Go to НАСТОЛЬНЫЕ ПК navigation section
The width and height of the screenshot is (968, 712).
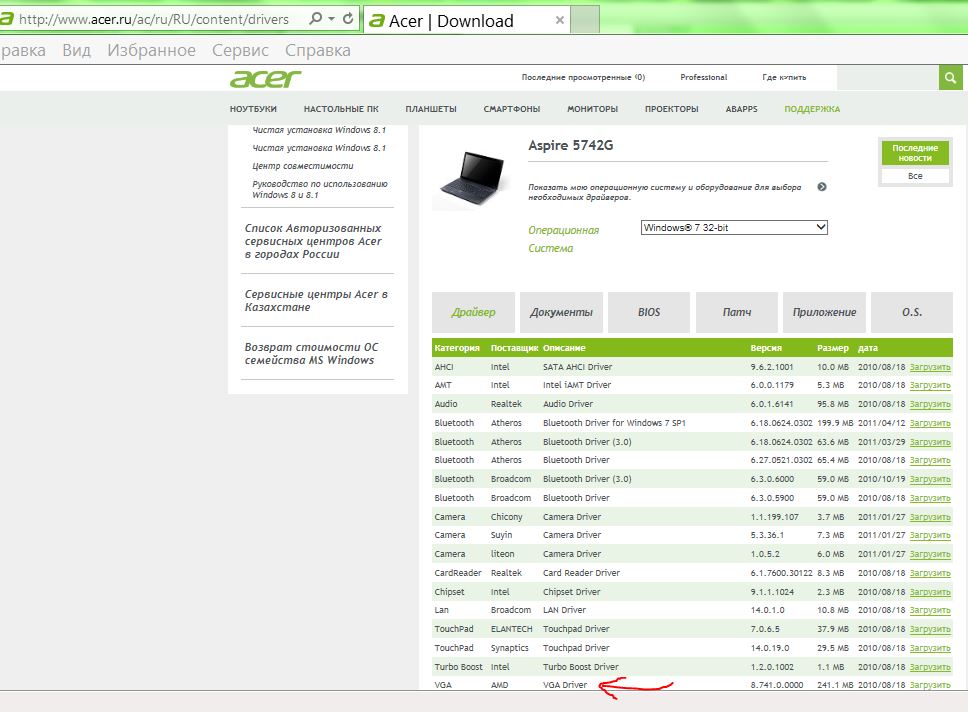[x=341, y=109]
